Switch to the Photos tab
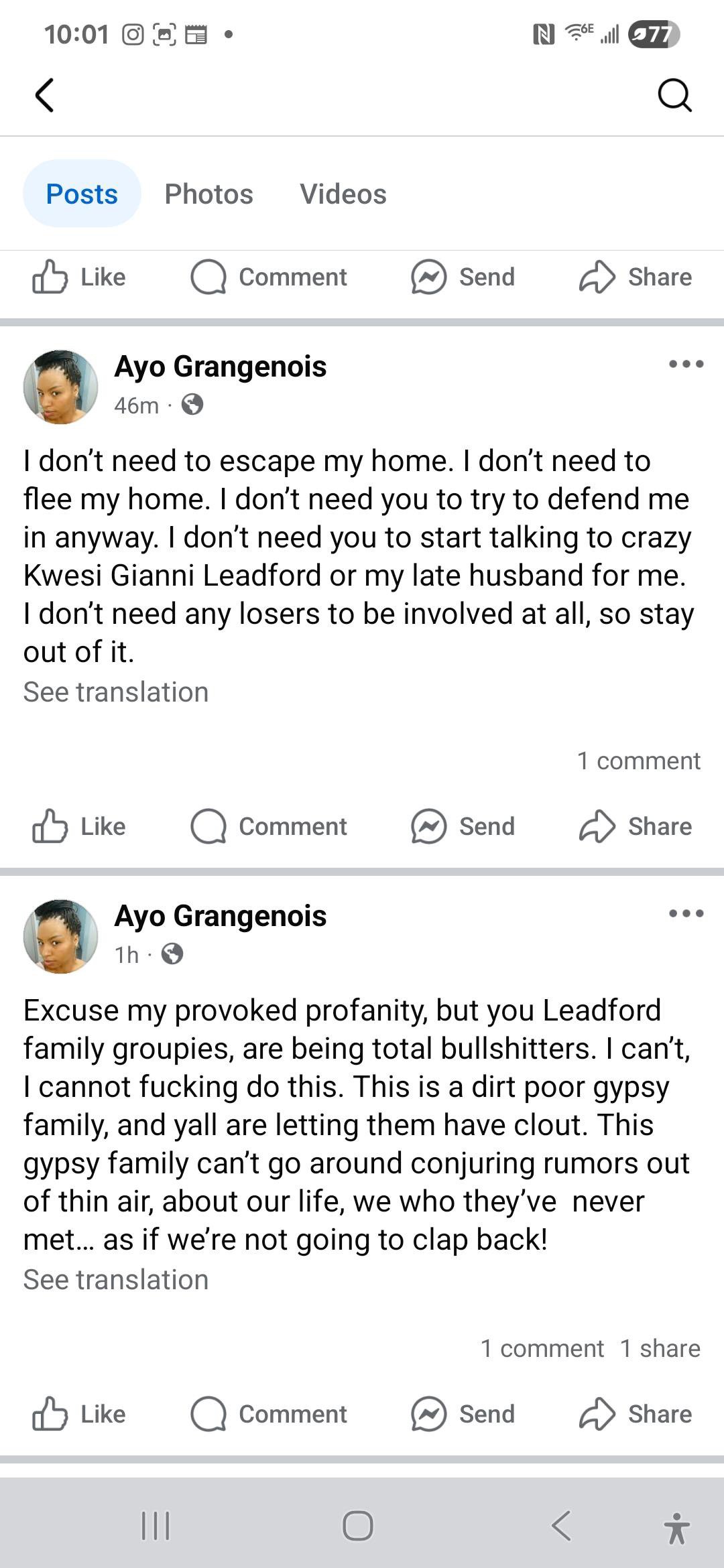Image resolution: width=724 pixels, height=1568 pixels. click(208, 194)
